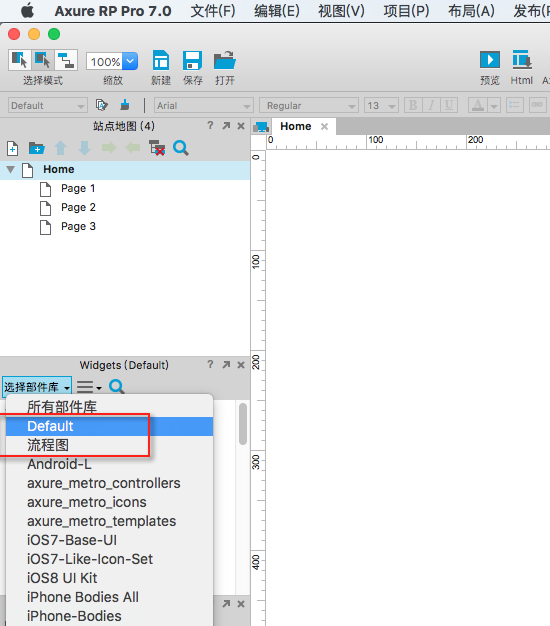Click the format painter icon
550x626 pixels.
coord(125,105)
